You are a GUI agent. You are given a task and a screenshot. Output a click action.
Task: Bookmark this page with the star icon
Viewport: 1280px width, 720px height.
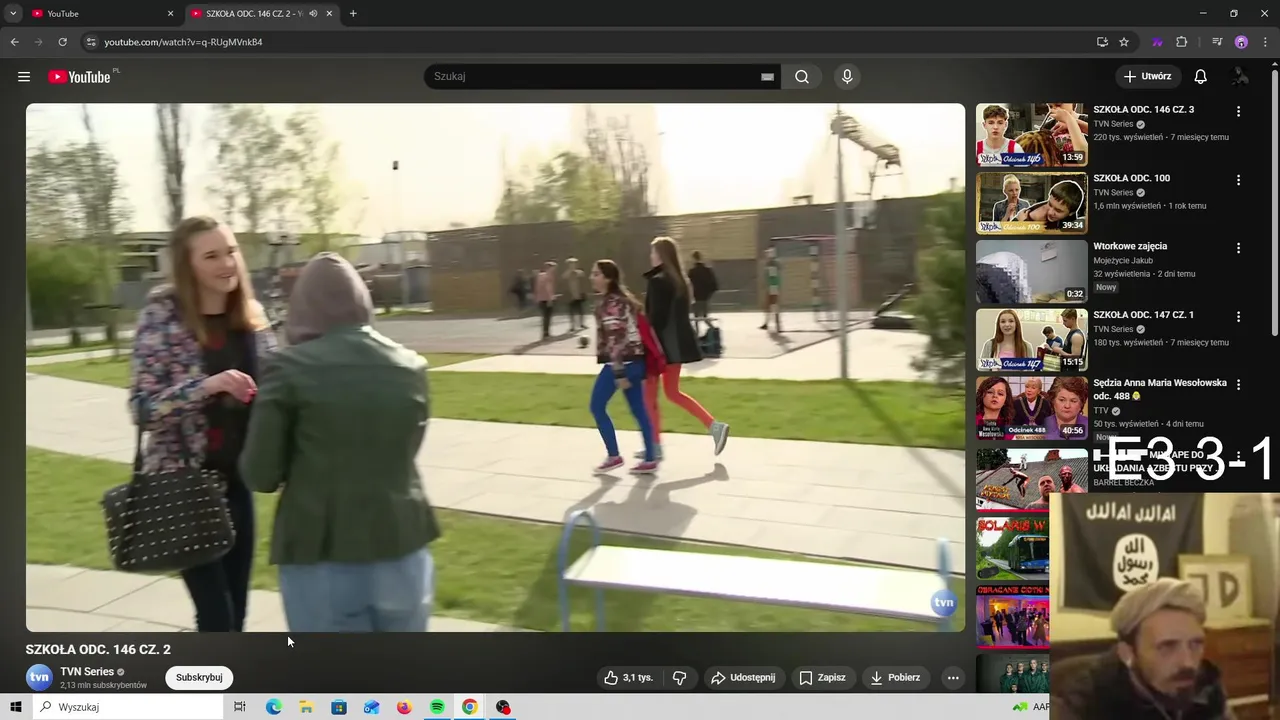[x=1124, y=42]
